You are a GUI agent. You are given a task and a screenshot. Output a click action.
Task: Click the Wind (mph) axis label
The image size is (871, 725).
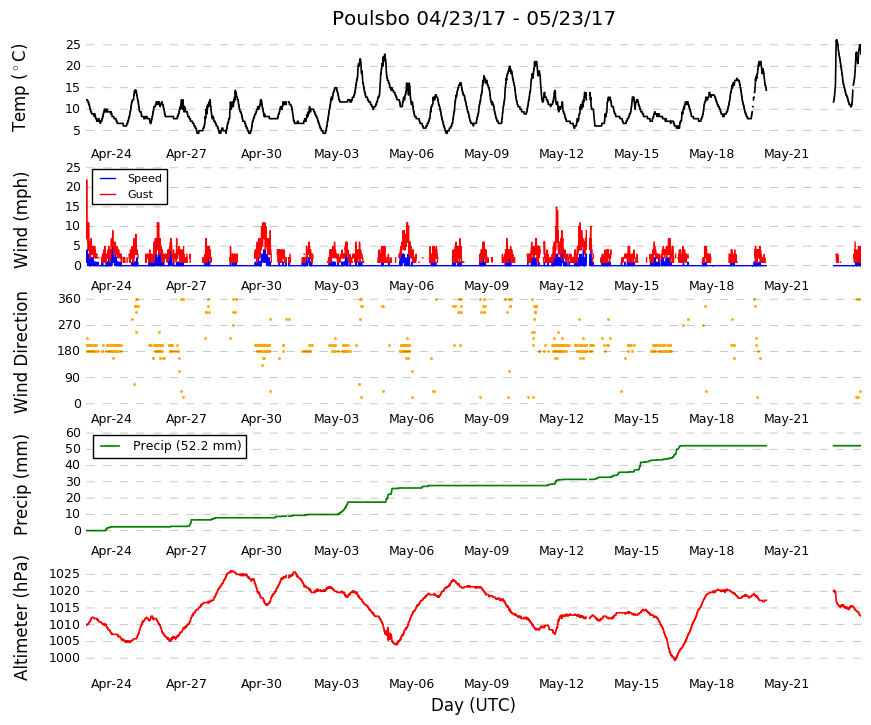[20, 220]
